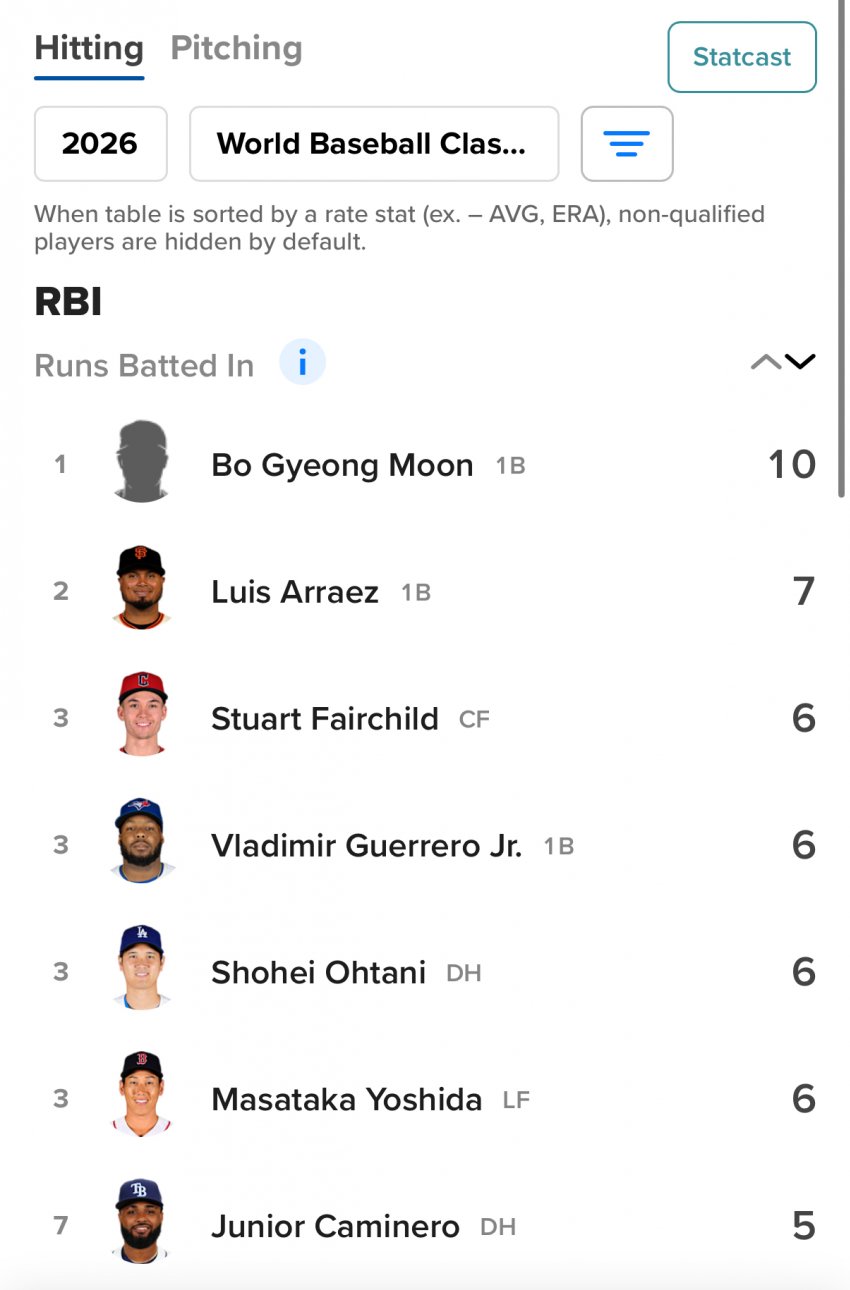Click Luis Arraez's headshot photo
The image size is (850, 1290).
pos(141,589)
